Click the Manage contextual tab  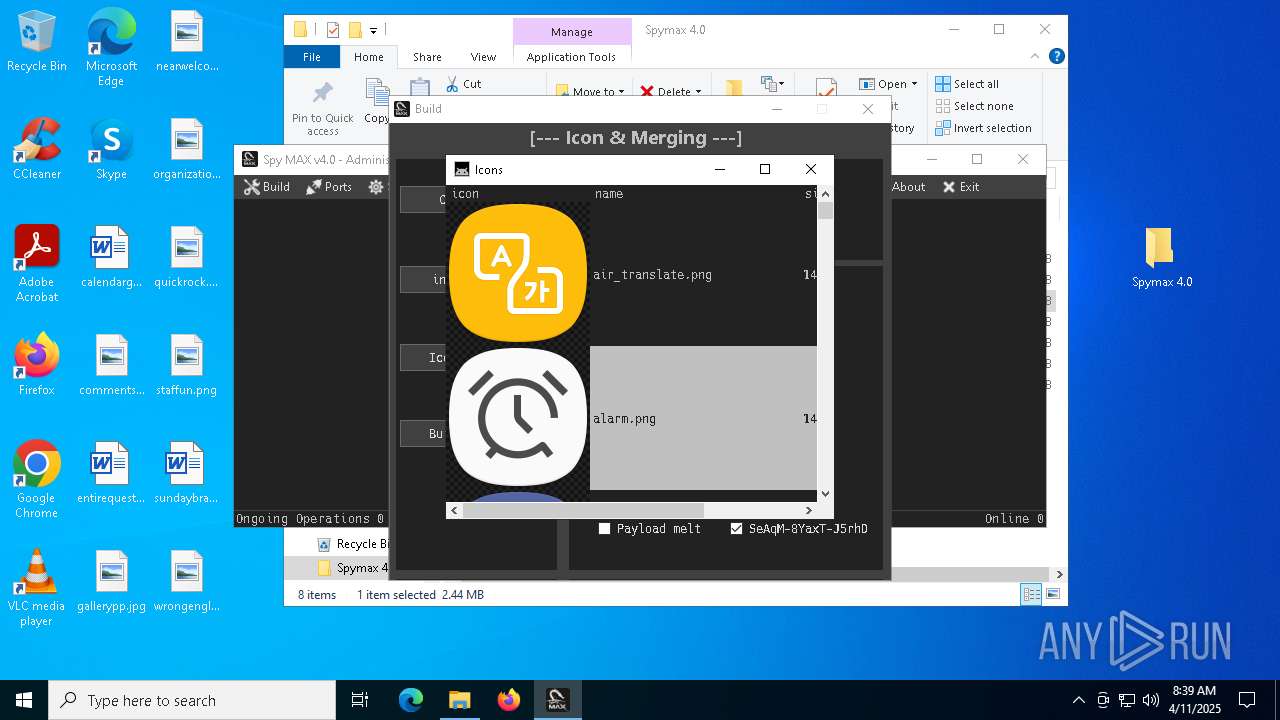[572, 32]
